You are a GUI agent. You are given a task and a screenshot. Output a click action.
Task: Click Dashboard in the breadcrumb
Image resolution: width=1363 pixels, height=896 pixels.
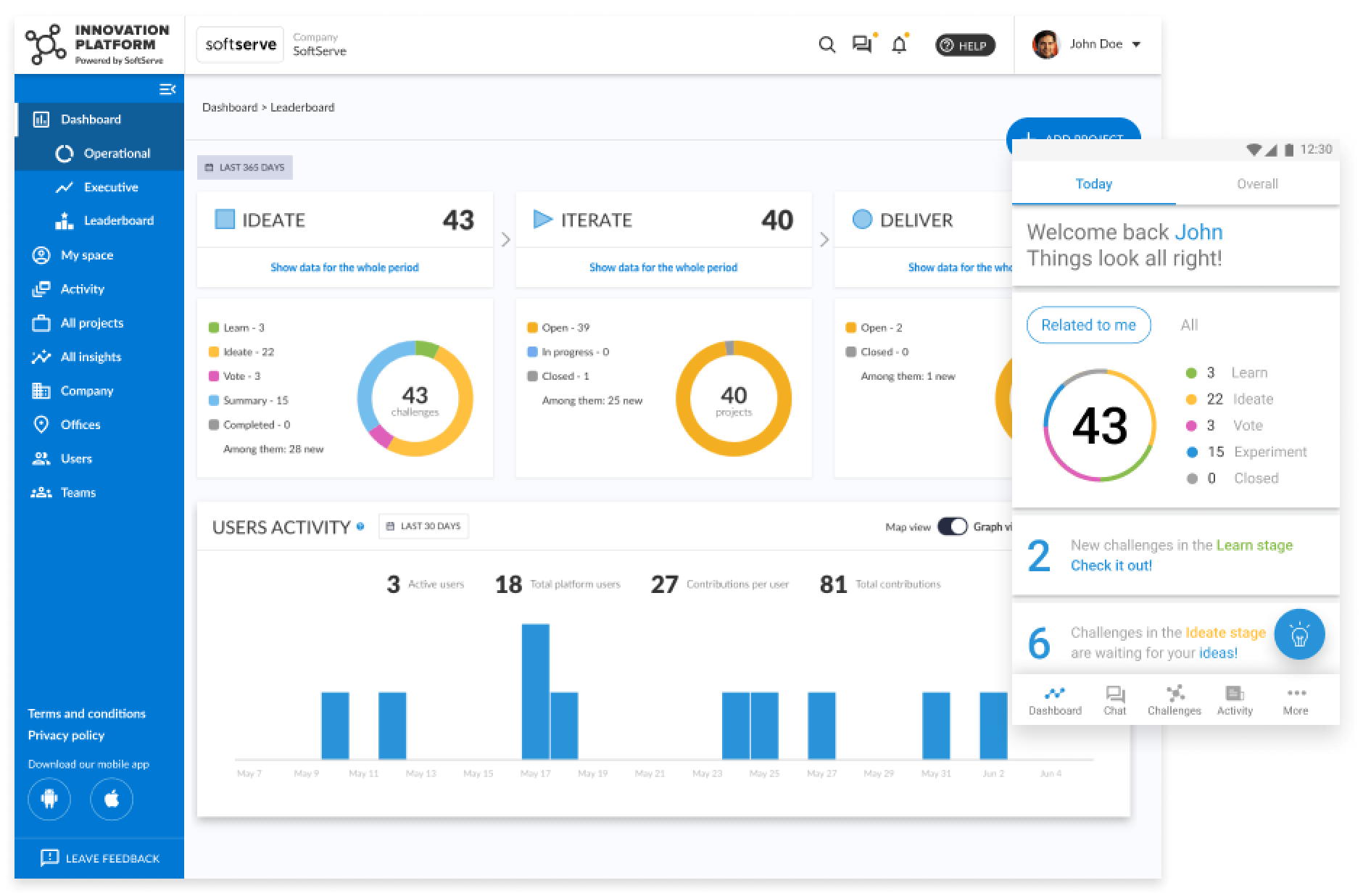pyautogui.click(x=229, y=107)
